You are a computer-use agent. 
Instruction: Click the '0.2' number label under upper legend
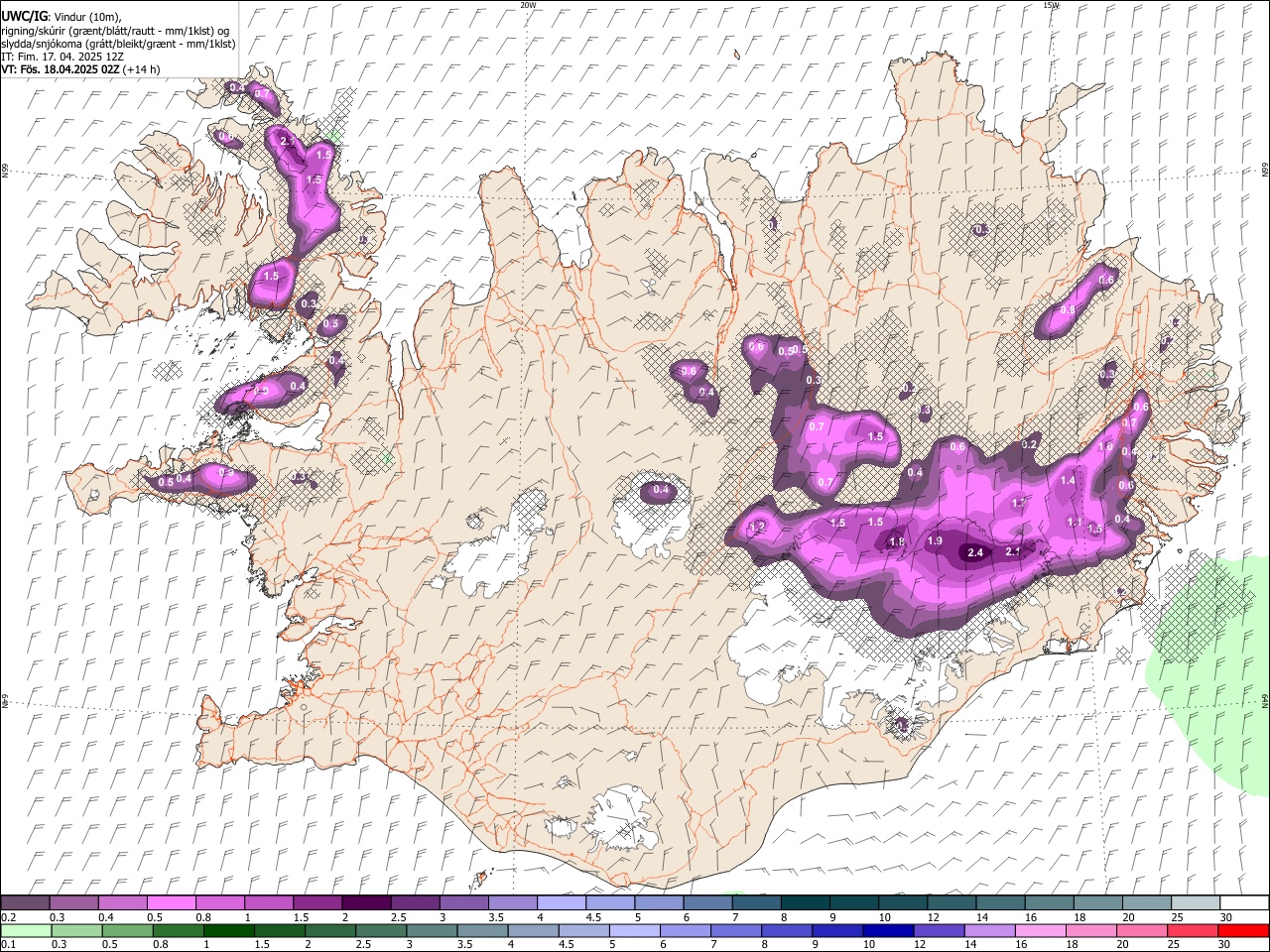point(8,917)
